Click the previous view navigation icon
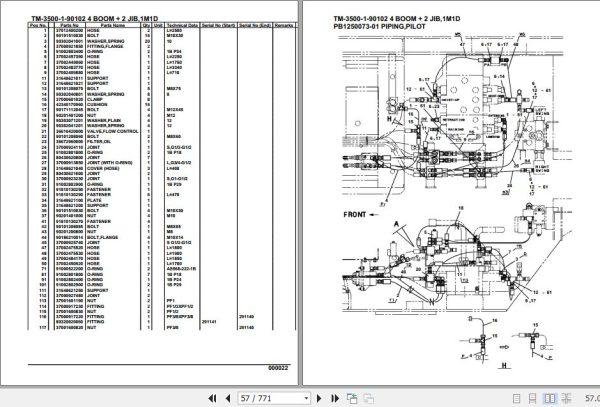The width and height of the screenshot is (600, 407). coord(352,398)
